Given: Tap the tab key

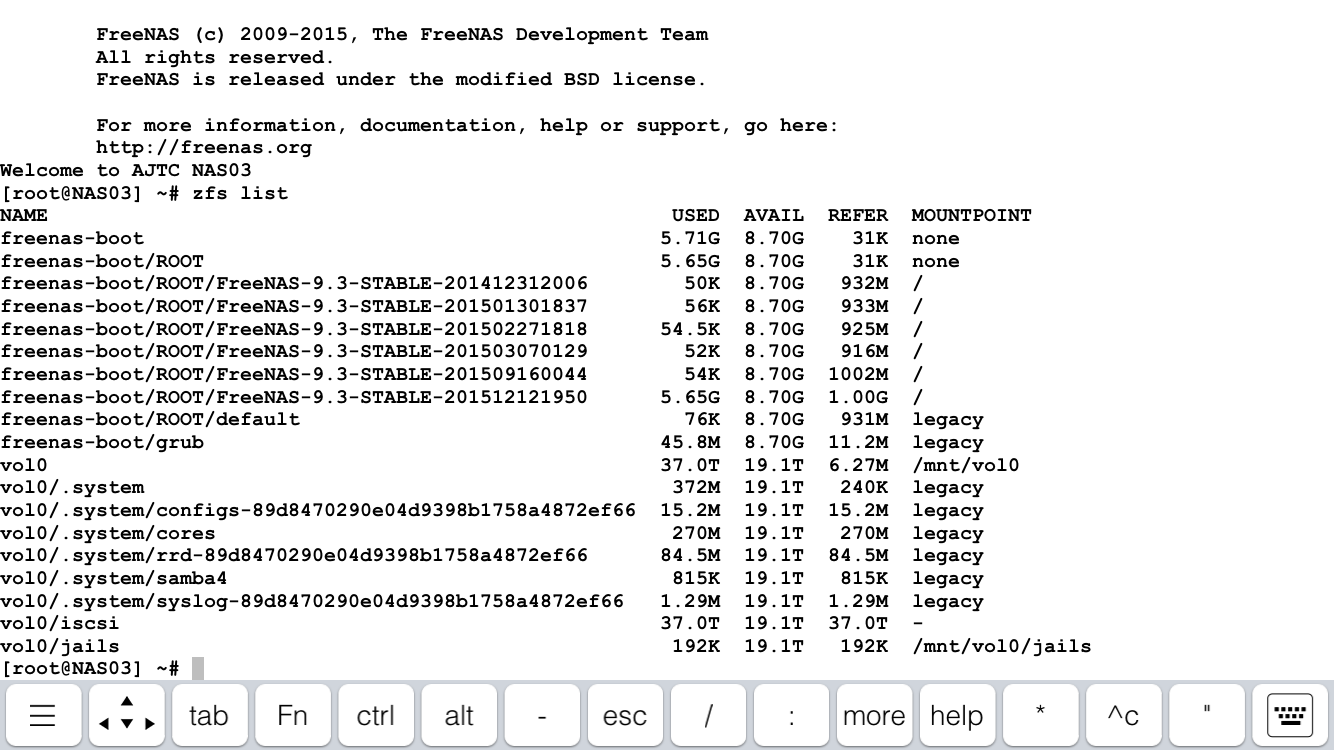Looking at the screenshot, I should coord(208,716).
